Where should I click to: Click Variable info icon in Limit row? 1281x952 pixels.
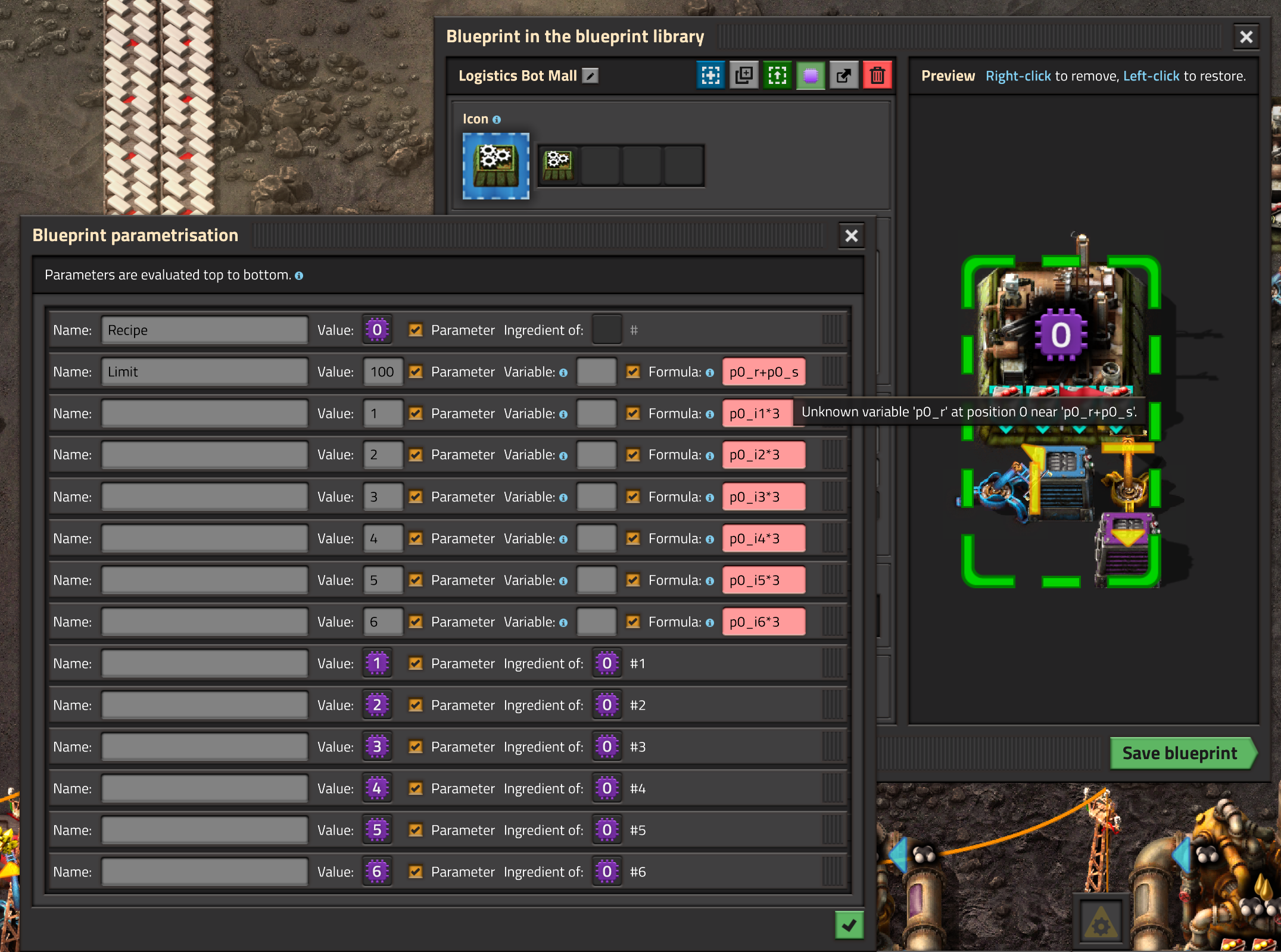tap(563, 373)
